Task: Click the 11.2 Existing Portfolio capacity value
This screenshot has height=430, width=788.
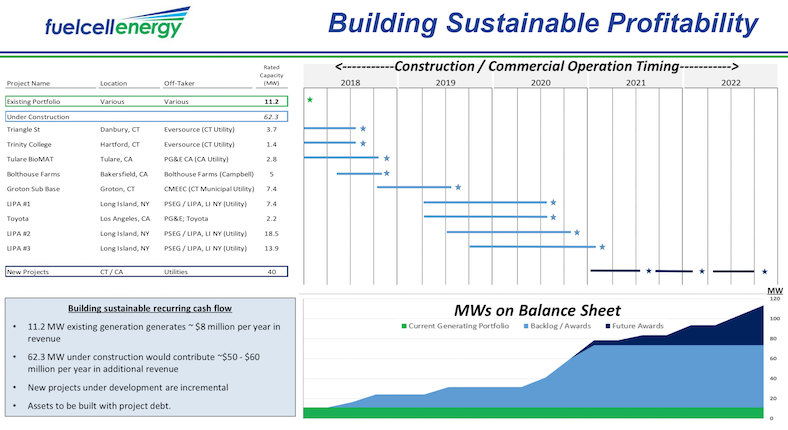Action: tap(271, 101)
